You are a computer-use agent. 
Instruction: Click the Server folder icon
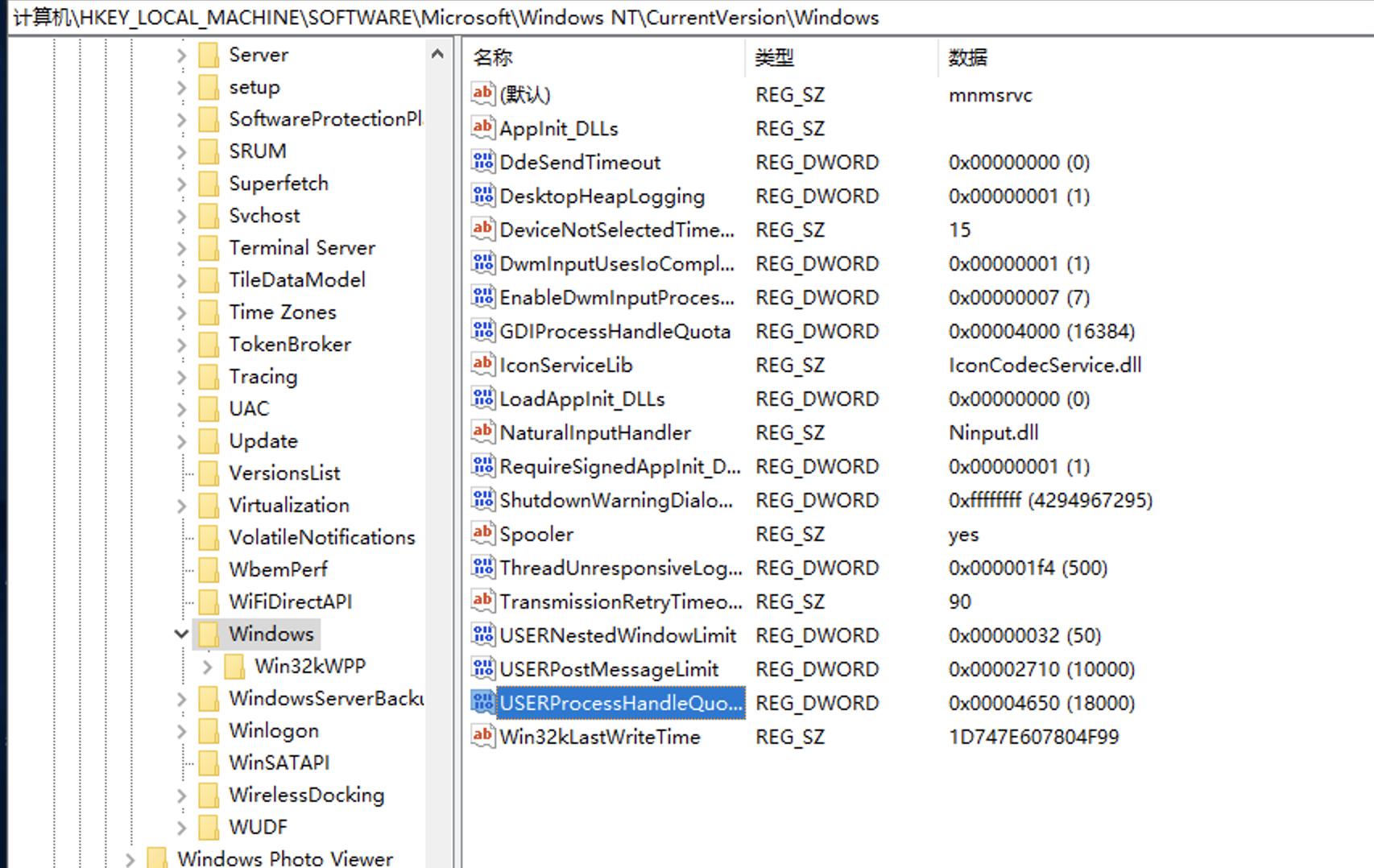[x=209, y=55]
